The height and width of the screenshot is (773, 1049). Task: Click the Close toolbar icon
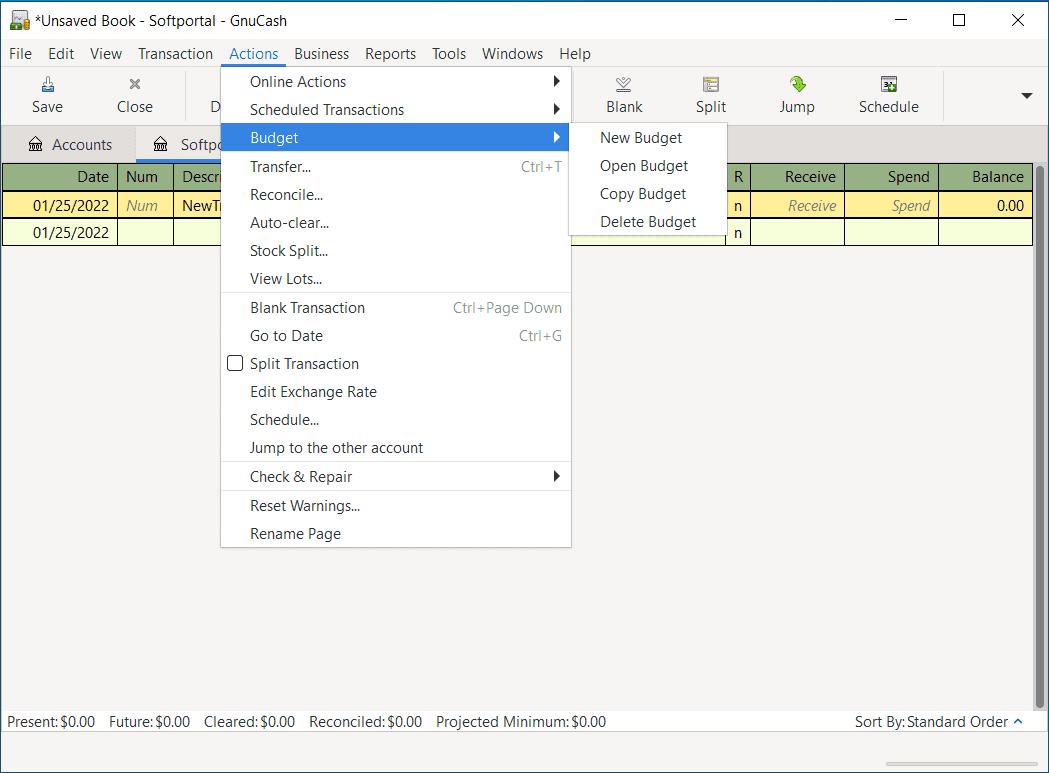134,84
